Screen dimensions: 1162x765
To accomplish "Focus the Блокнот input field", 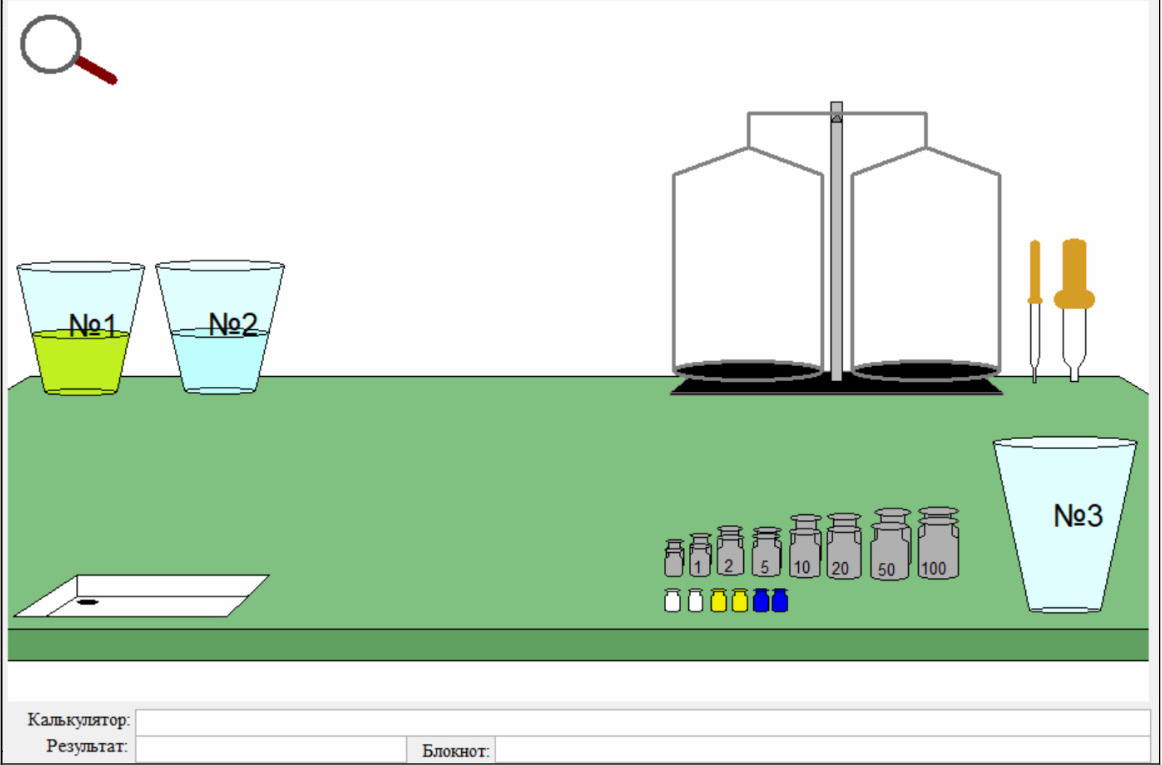I will 823,749.
